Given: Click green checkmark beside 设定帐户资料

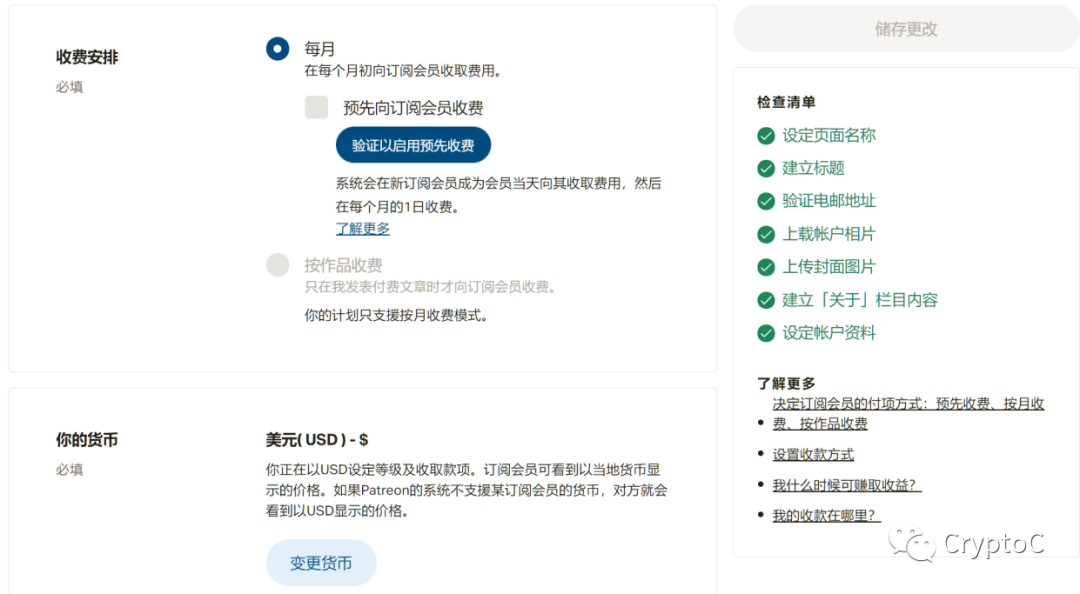Looking at the screenshot, I should 766,333.
